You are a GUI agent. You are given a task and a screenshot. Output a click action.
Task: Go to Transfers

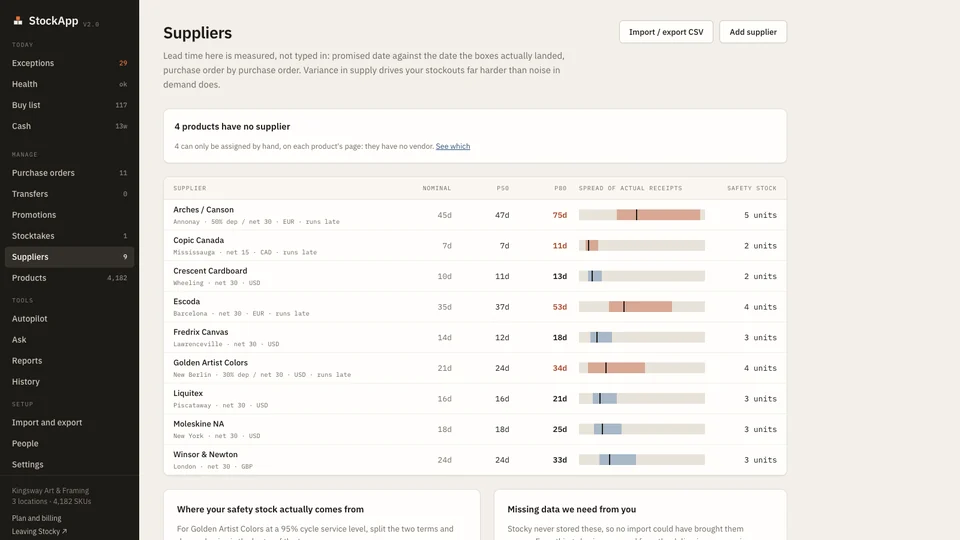pyautogui.click(x=69, y=193)
